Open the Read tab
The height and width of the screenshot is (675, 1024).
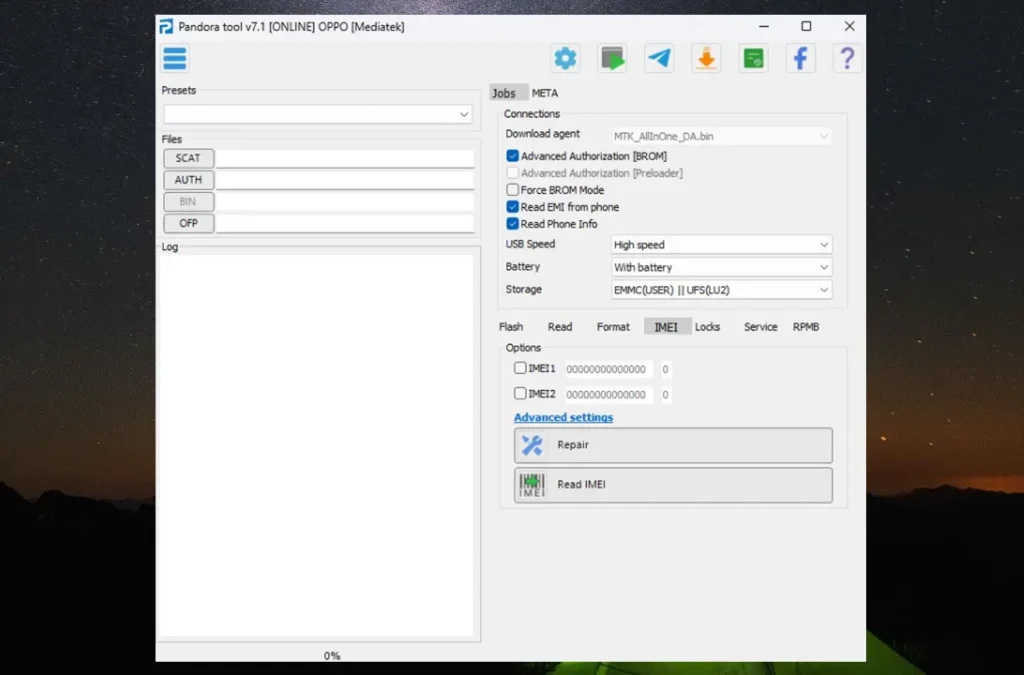pyautogui.click(x=560, y=326)
